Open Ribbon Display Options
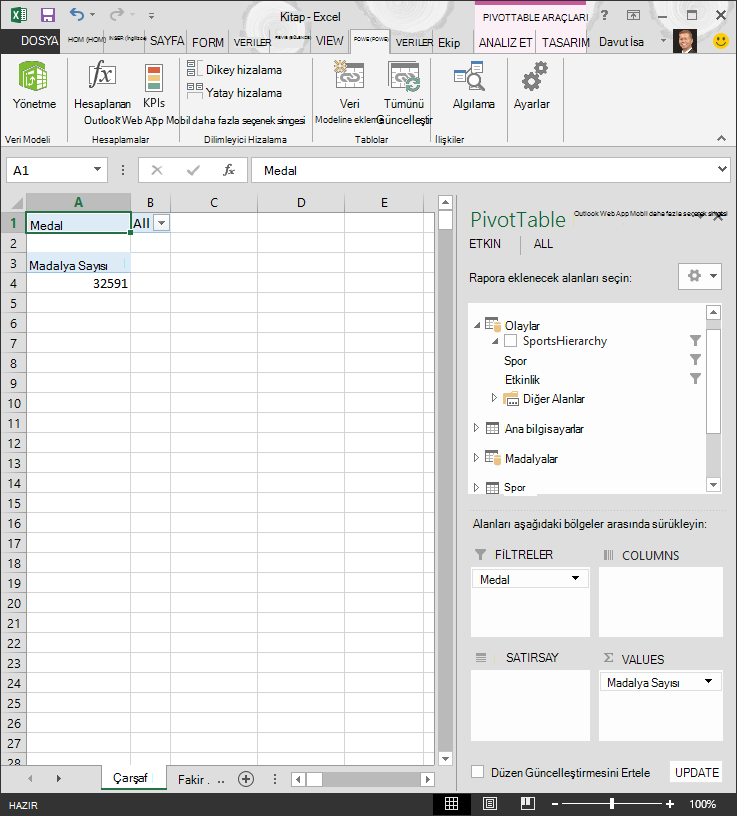 pyautogui.click(x=633, y=15)
